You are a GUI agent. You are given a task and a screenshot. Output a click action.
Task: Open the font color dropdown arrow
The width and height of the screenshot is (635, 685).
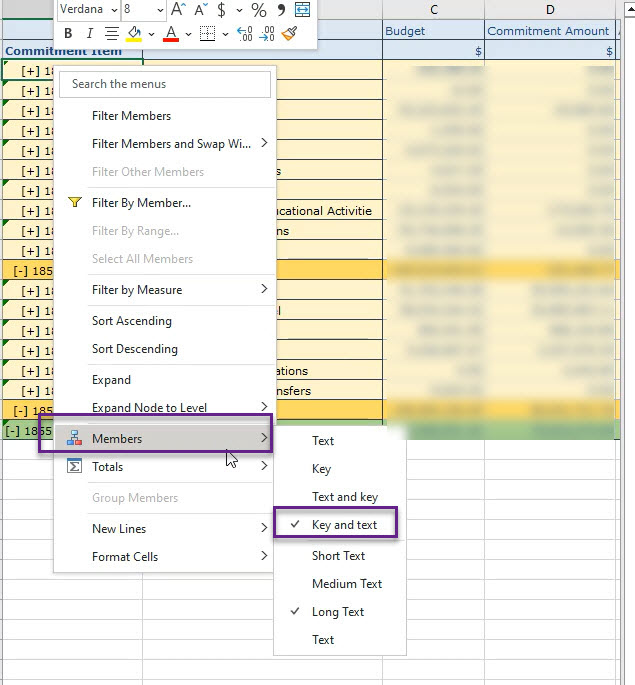(x=188, y=34)
